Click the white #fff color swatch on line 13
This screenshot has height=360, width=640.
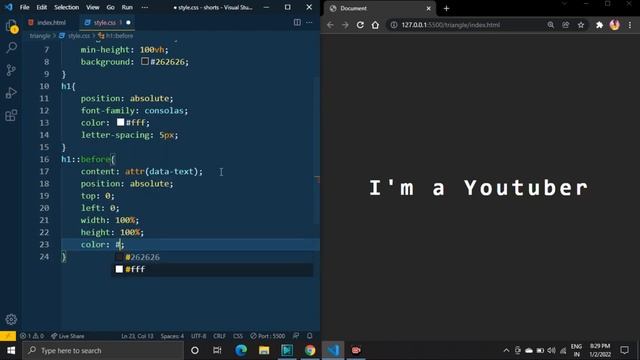click(x=120, y=122)
